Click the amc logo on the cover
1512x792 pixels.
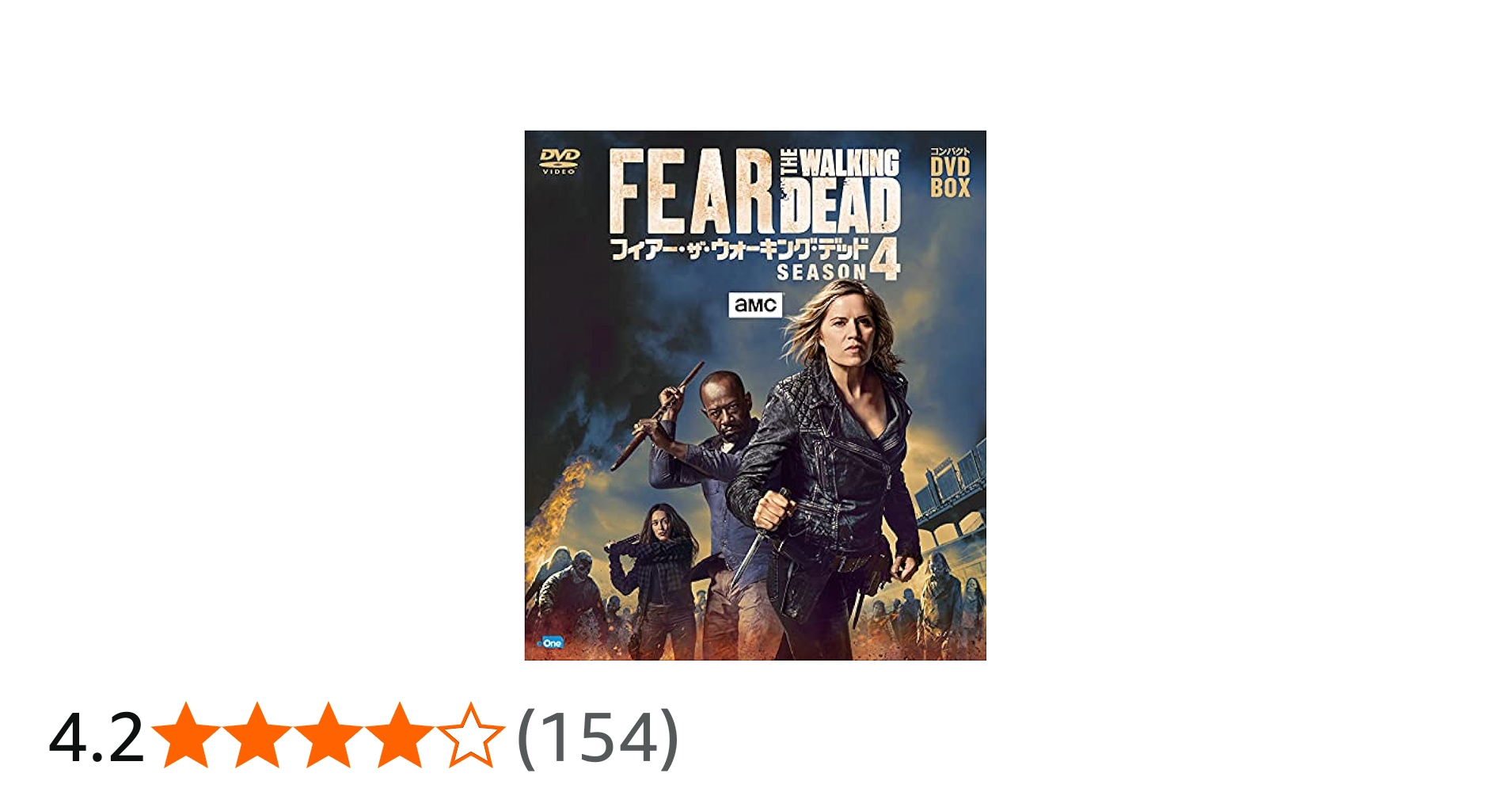(x=755, y=305)
